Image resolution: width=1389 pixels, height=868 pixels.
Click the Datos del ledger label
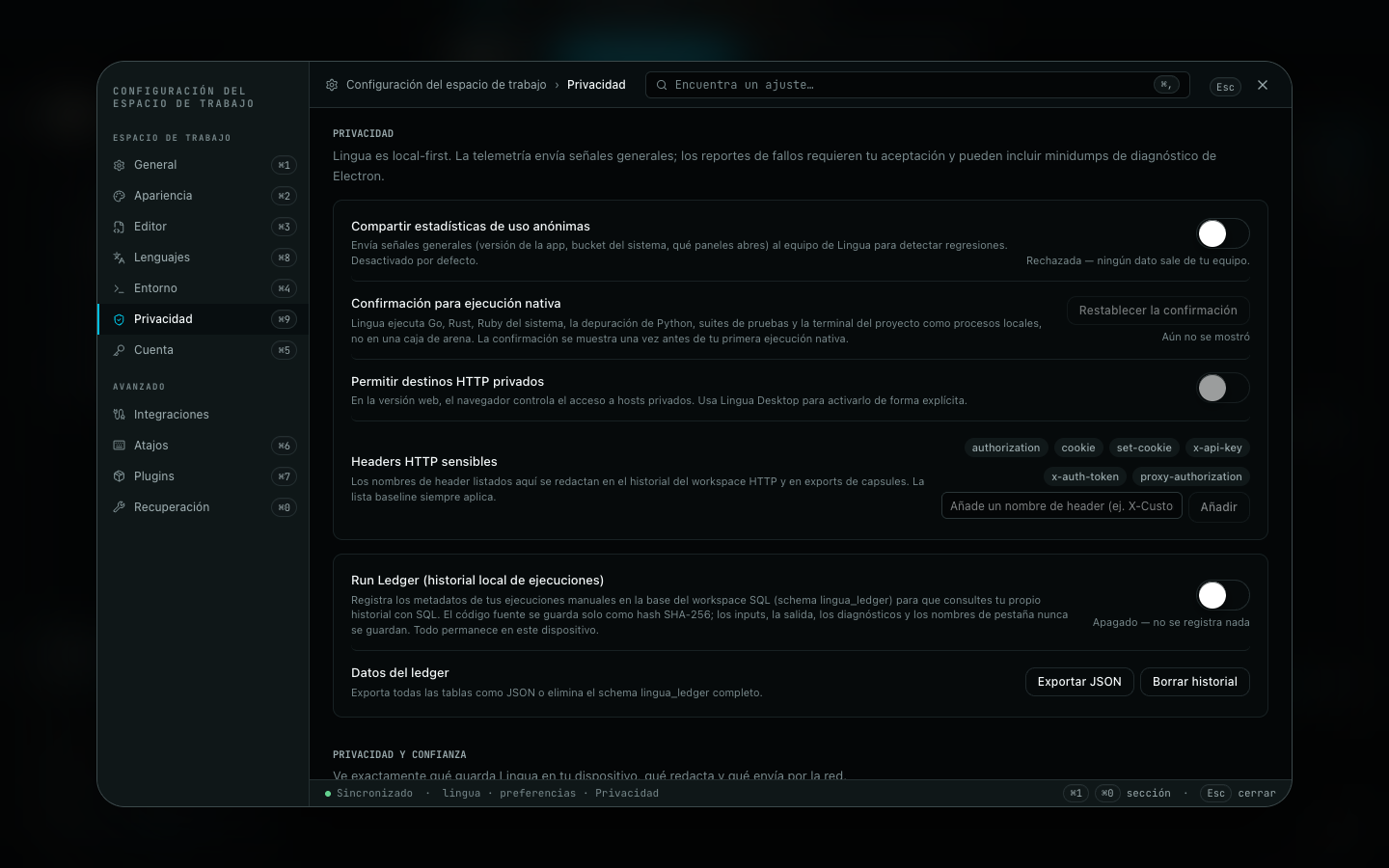pyautogui.click(x=400, y=673)
